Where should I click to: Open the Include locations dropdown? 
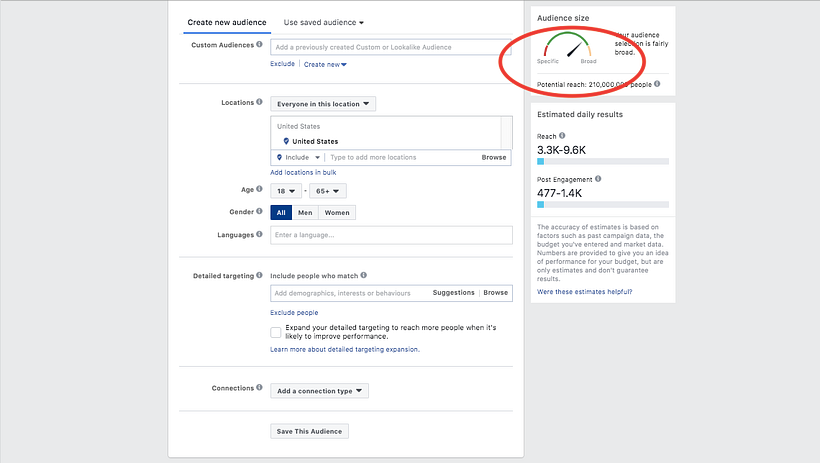299,157
